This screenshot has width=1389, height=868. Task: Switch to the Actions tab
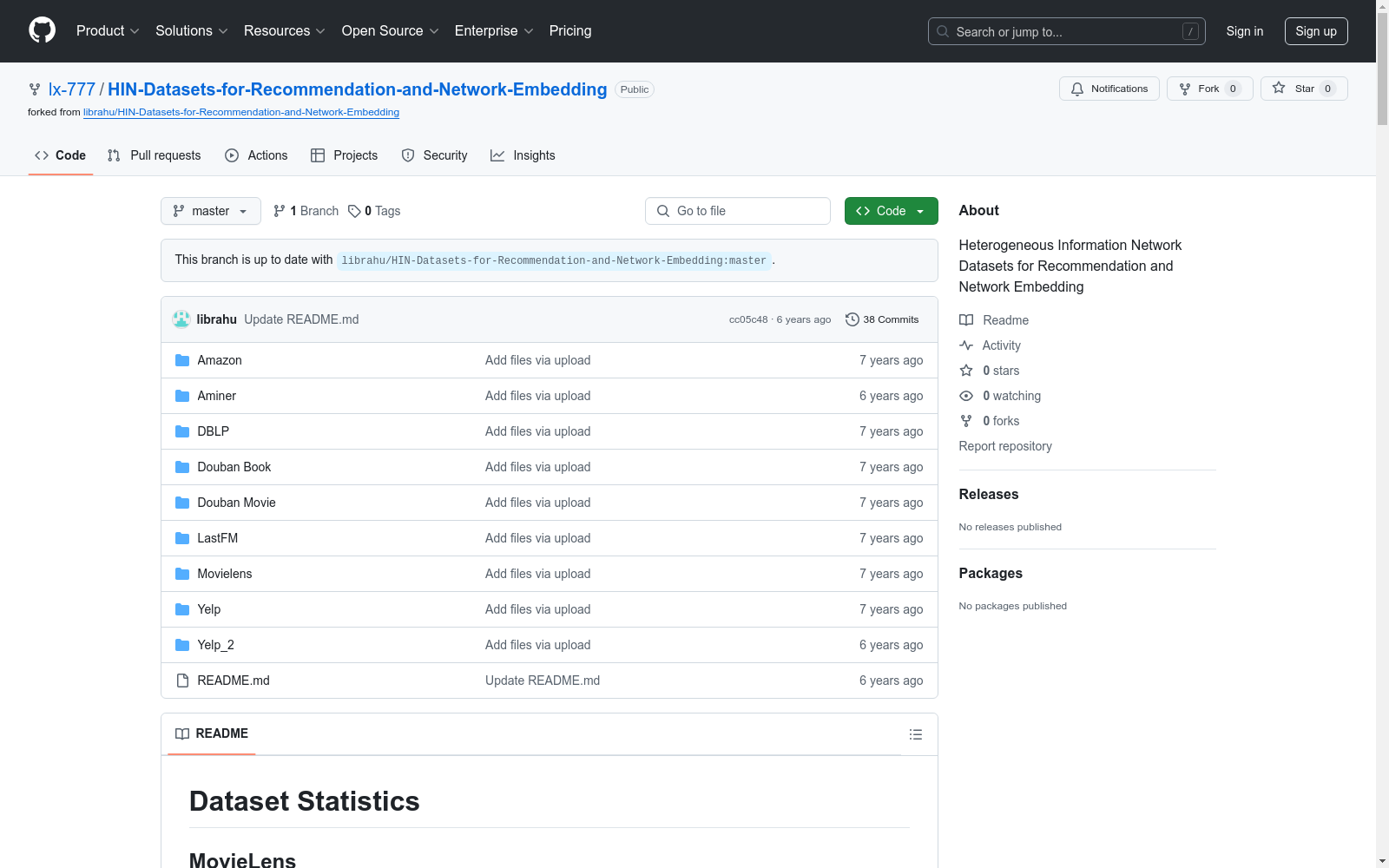256,155
